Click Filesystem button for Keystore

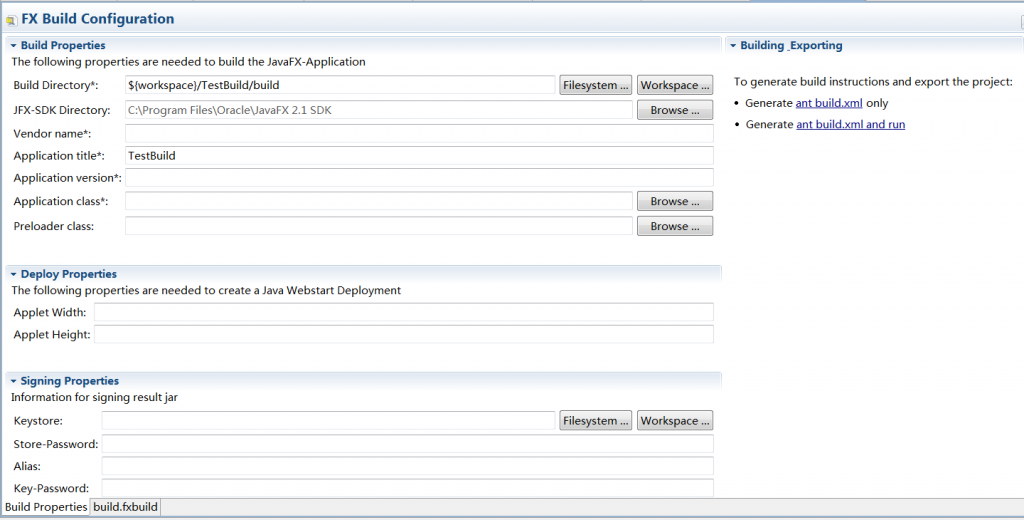[x=596, y=421]
